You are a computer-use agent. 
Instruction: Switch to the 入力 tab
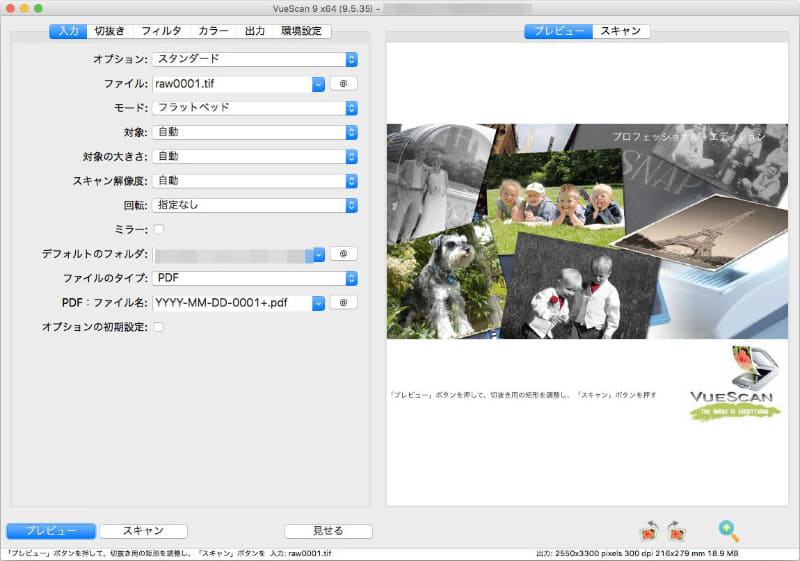[68, 31]
